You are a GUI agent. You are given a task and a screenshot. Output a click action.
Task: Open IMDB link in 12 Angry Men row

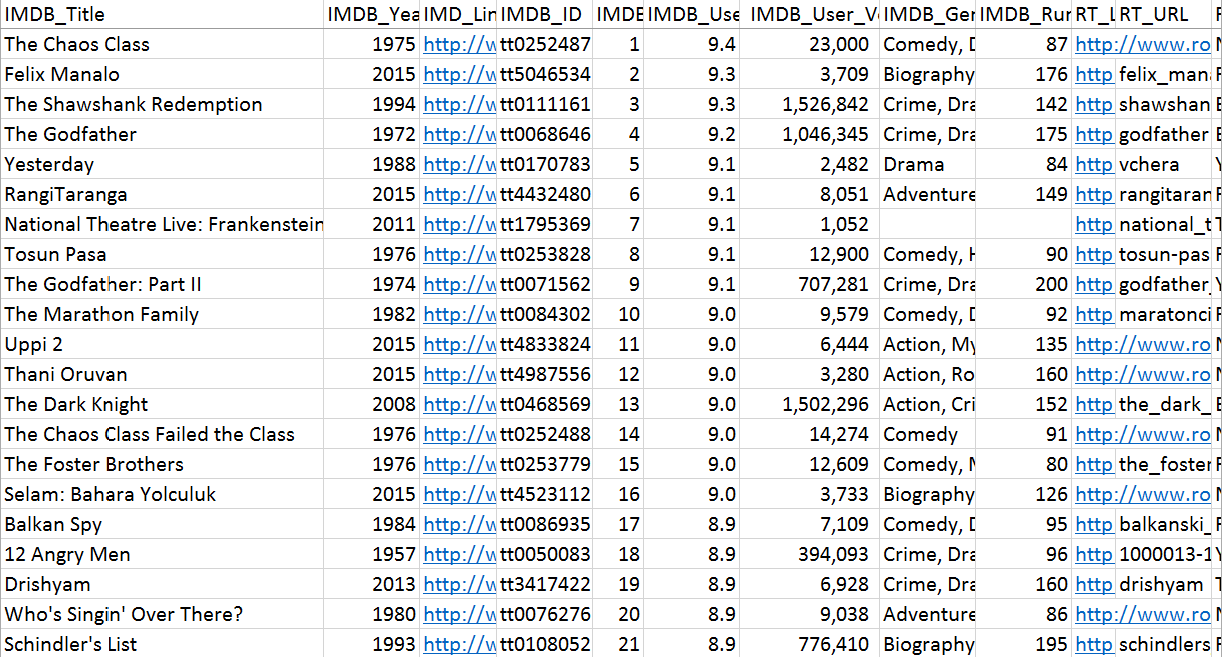(459, 554)
